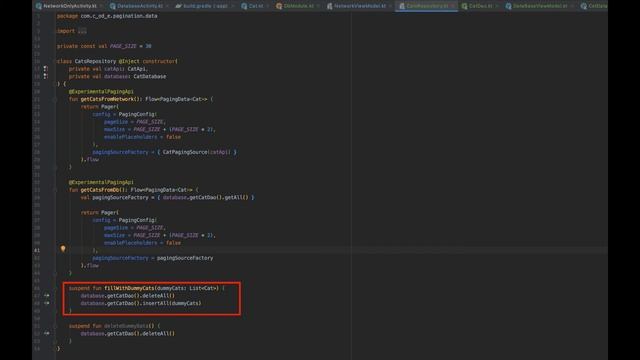Image resolution: width=640 pixels, height=360 pixels.
Task: Click the first @ExperimentalPagingApi annotation
Action: click(x=101, y=91)
